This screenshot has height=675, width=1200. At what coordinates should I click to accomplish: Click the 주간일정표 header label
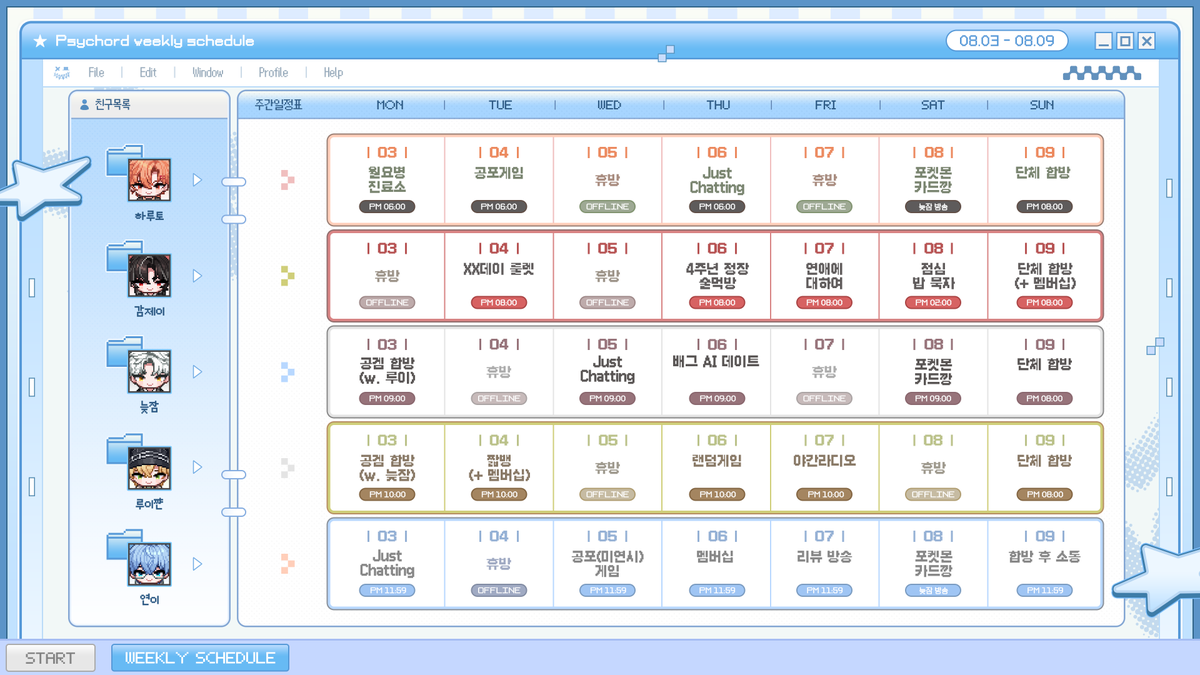(278, 105)
